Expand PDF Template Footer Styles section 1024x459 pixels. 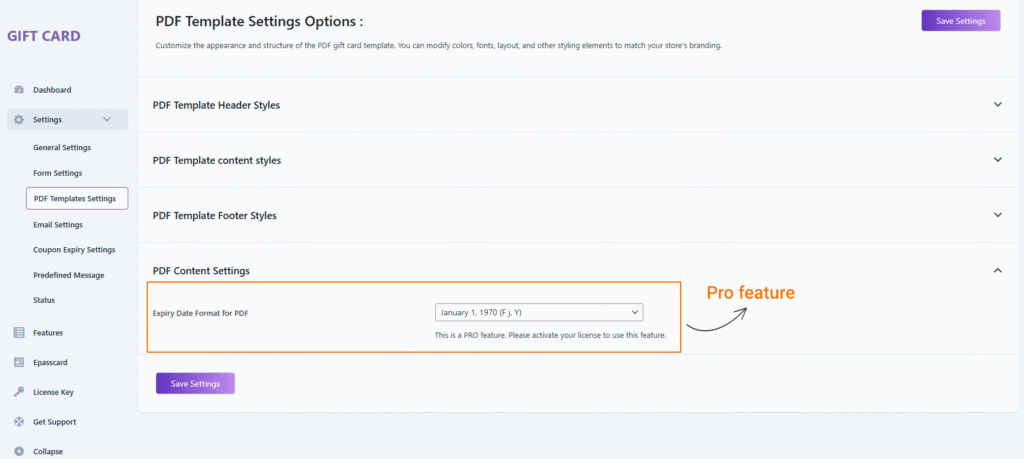(997, 215)
